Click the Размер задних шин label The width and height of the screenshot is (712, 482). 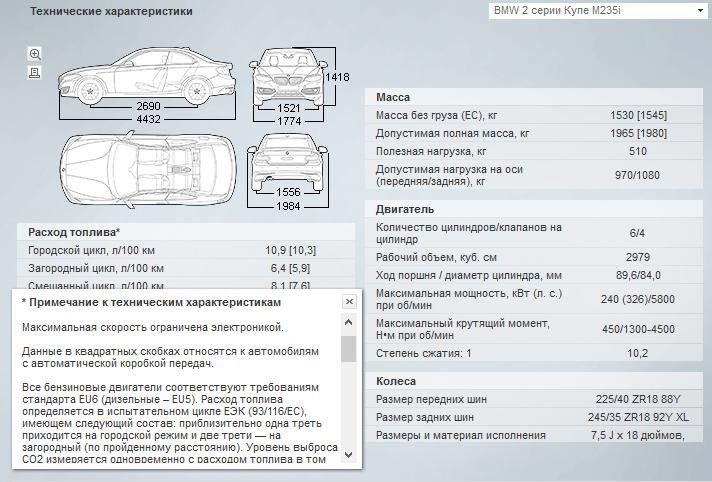pyautogui.click(x=425, y=417)
